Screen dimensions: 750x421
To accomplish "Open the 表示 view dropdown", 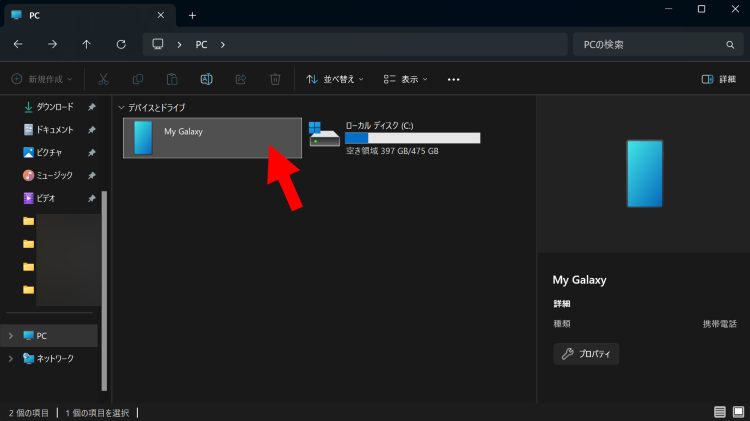I will click(x=405, y=79).
